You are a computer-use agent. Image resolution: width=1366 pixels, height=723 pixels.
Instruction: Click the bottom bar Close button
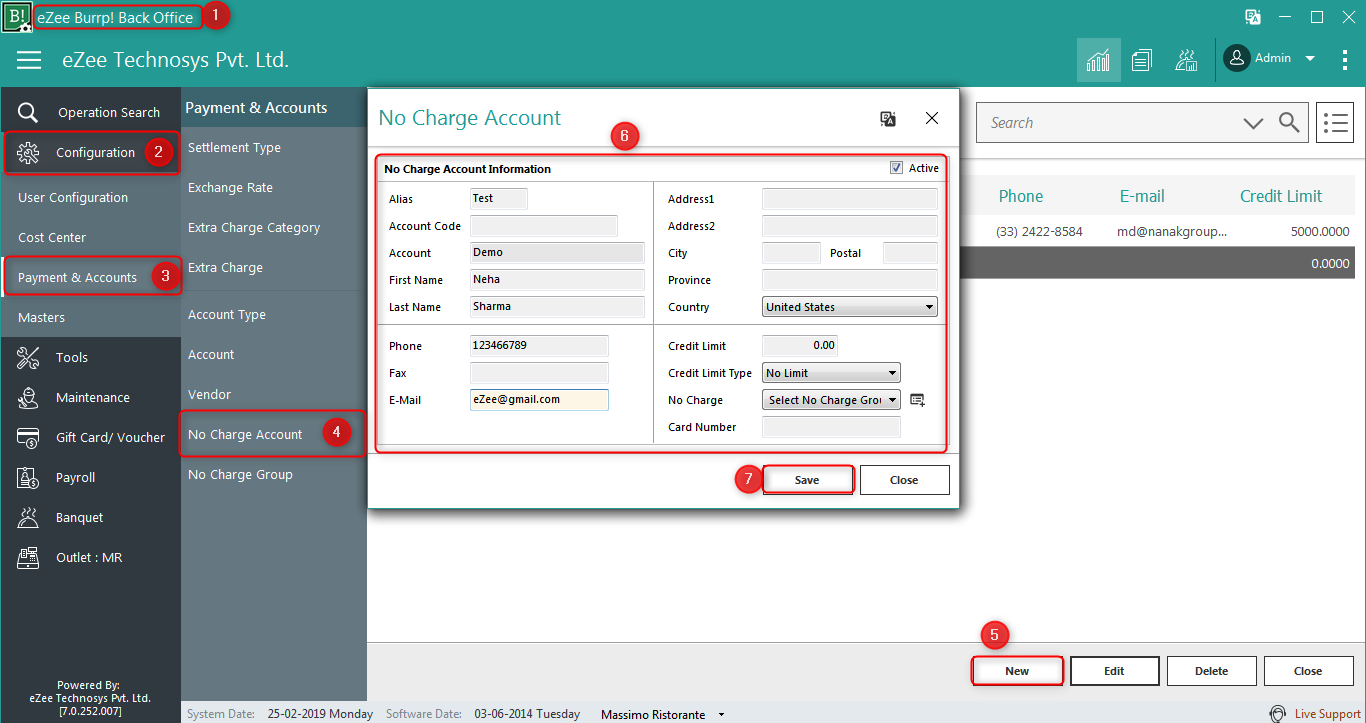1308,671
